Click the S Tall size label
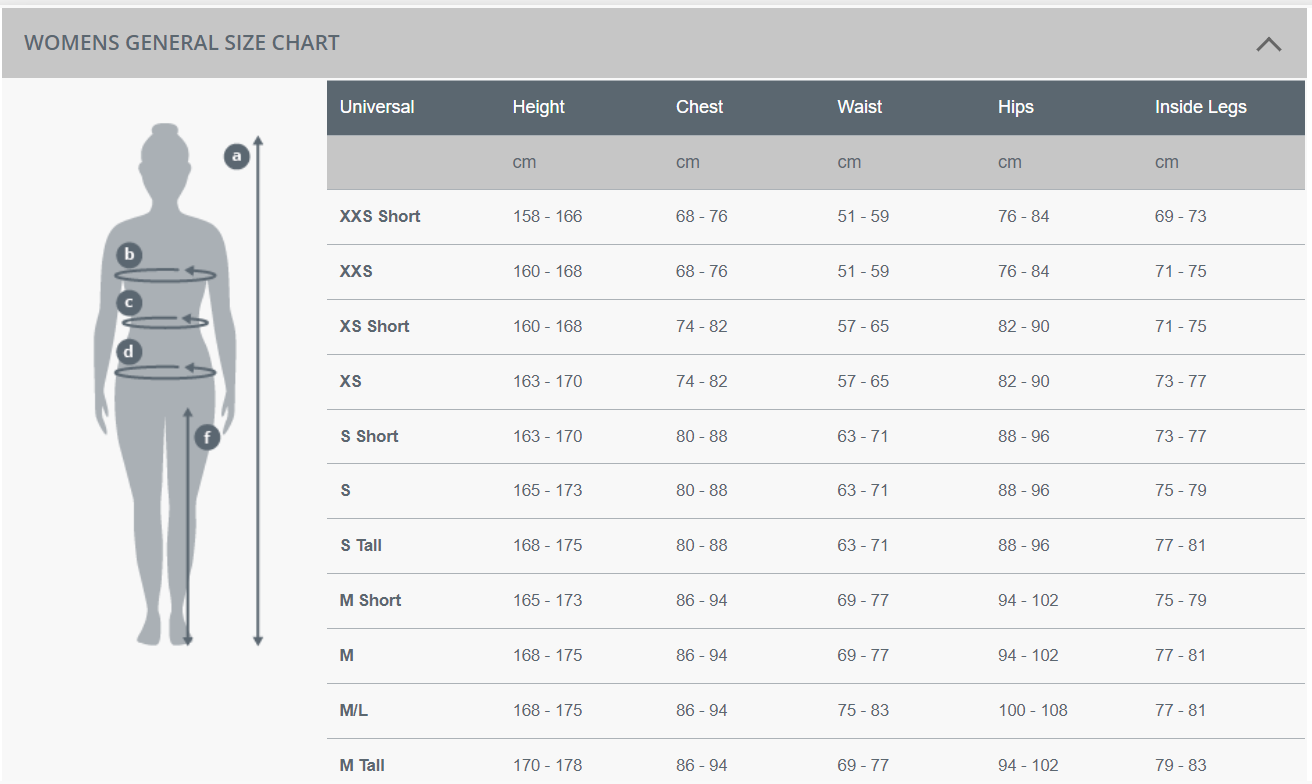This screenshot has width=1312, height=784. point(361,546)
